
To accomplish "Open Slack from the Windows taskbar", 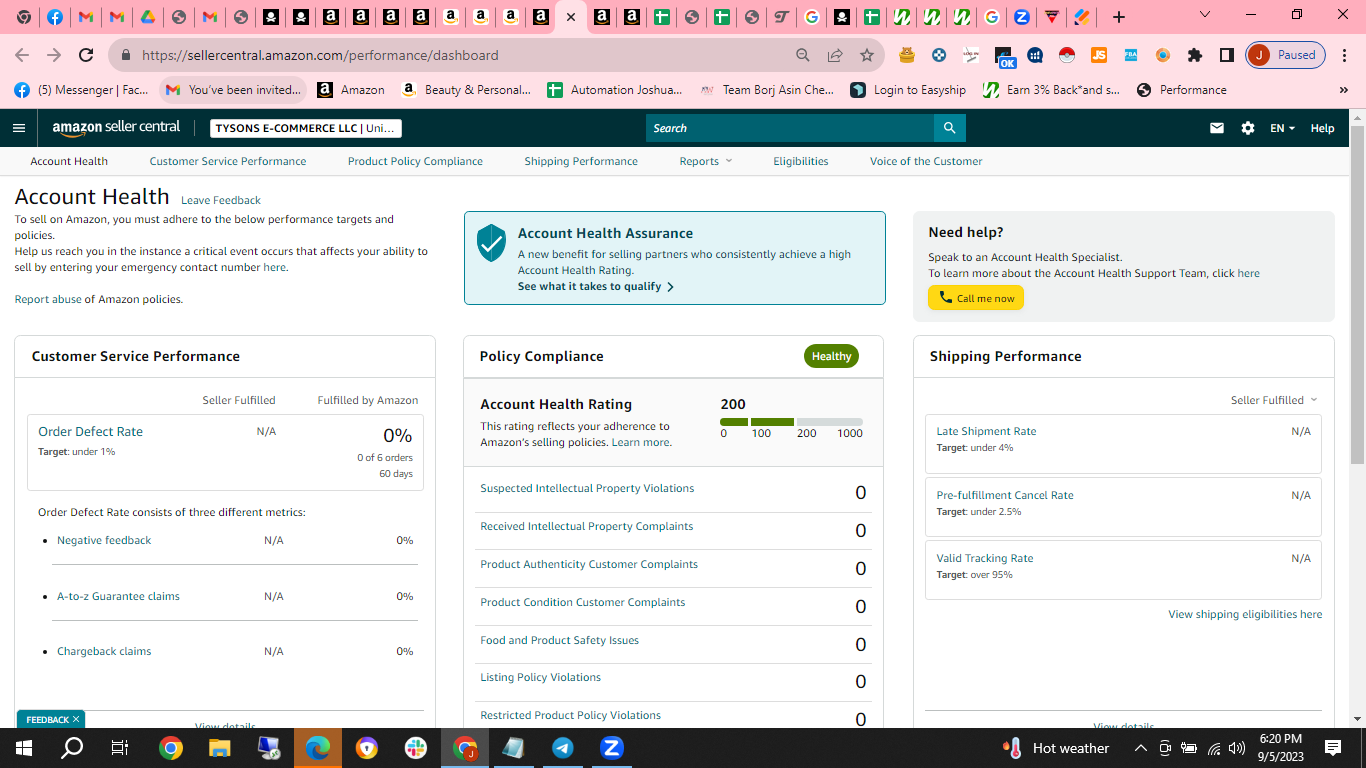I will click(416, 747).
